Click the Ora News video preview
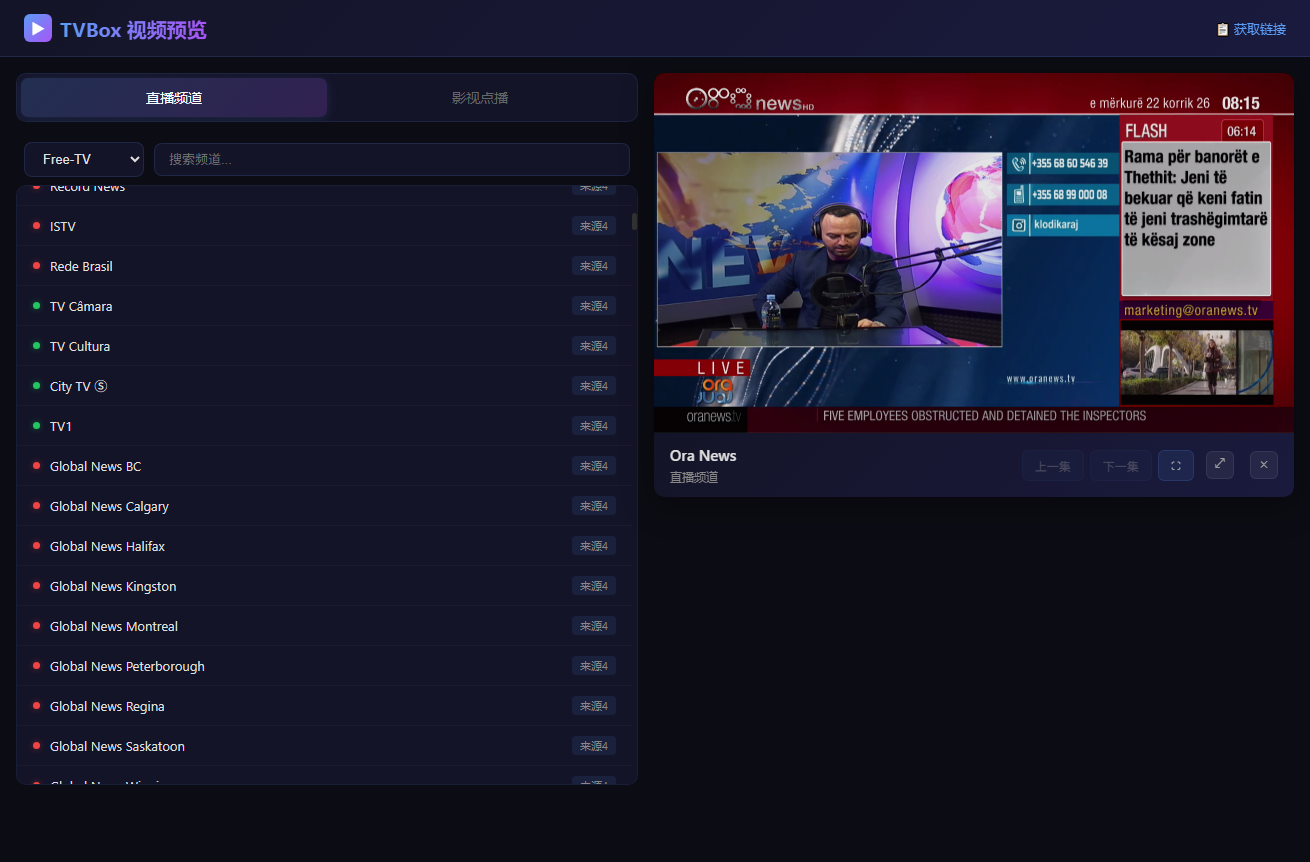Viewport: 1310px width, 862px height. [974, 253]
